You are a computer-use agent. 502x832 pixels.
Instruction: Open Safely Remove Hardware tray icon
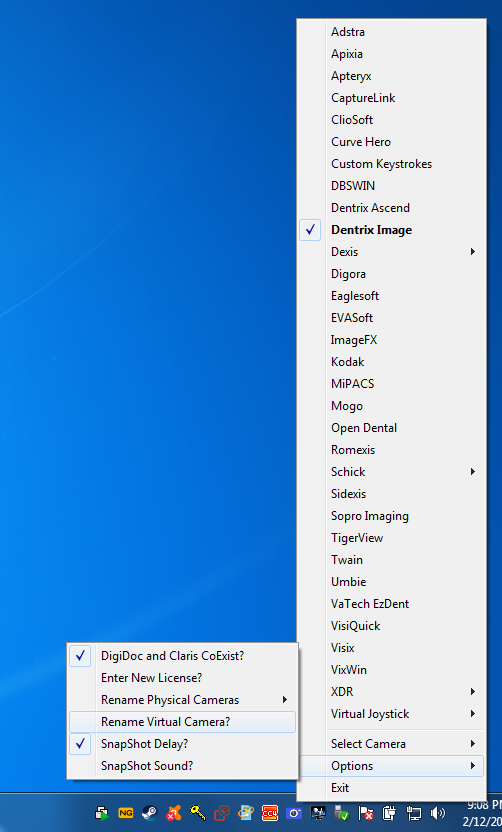[x=342, y=813]
